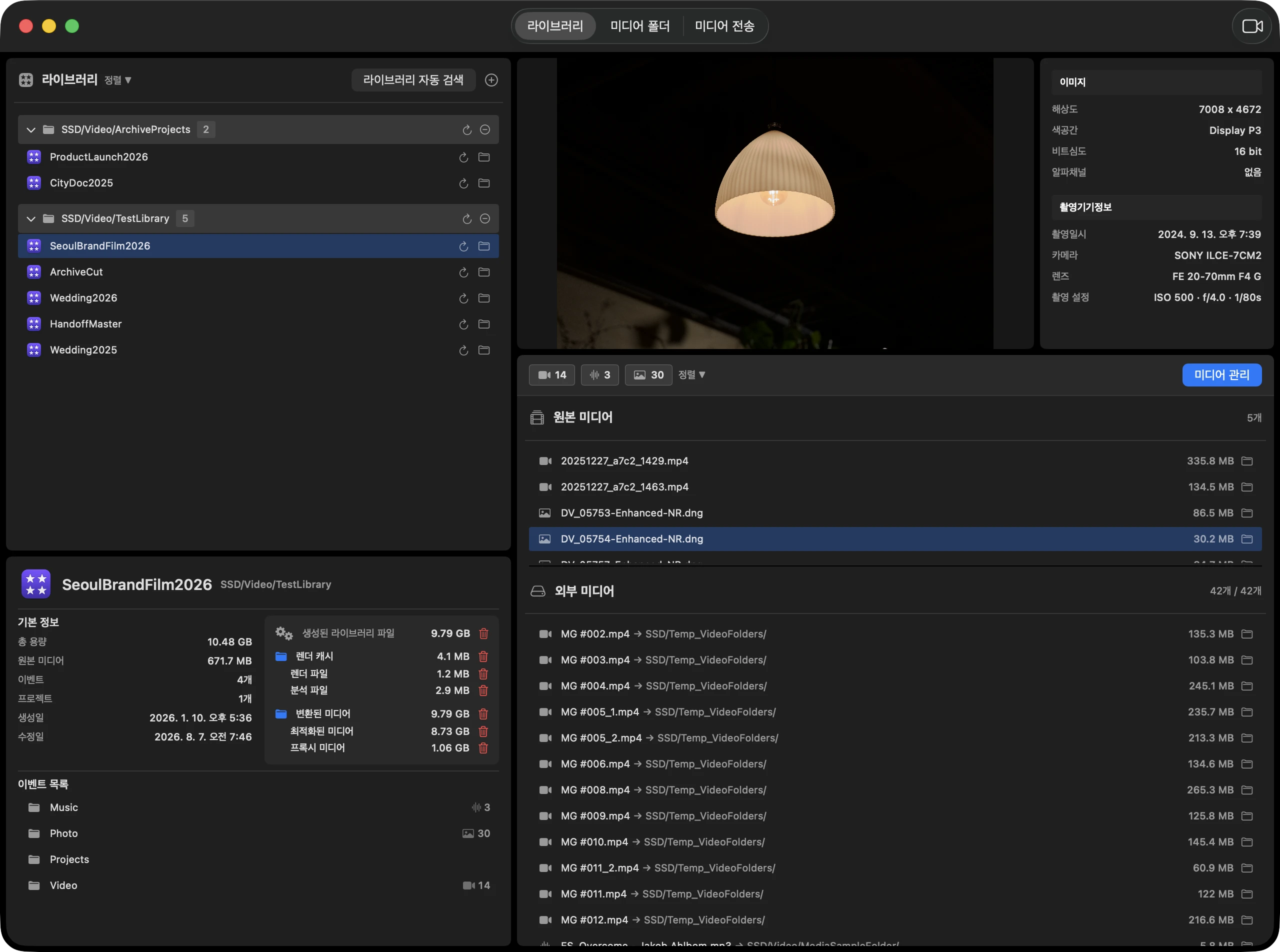Select the Wedding2026 library

258,298
